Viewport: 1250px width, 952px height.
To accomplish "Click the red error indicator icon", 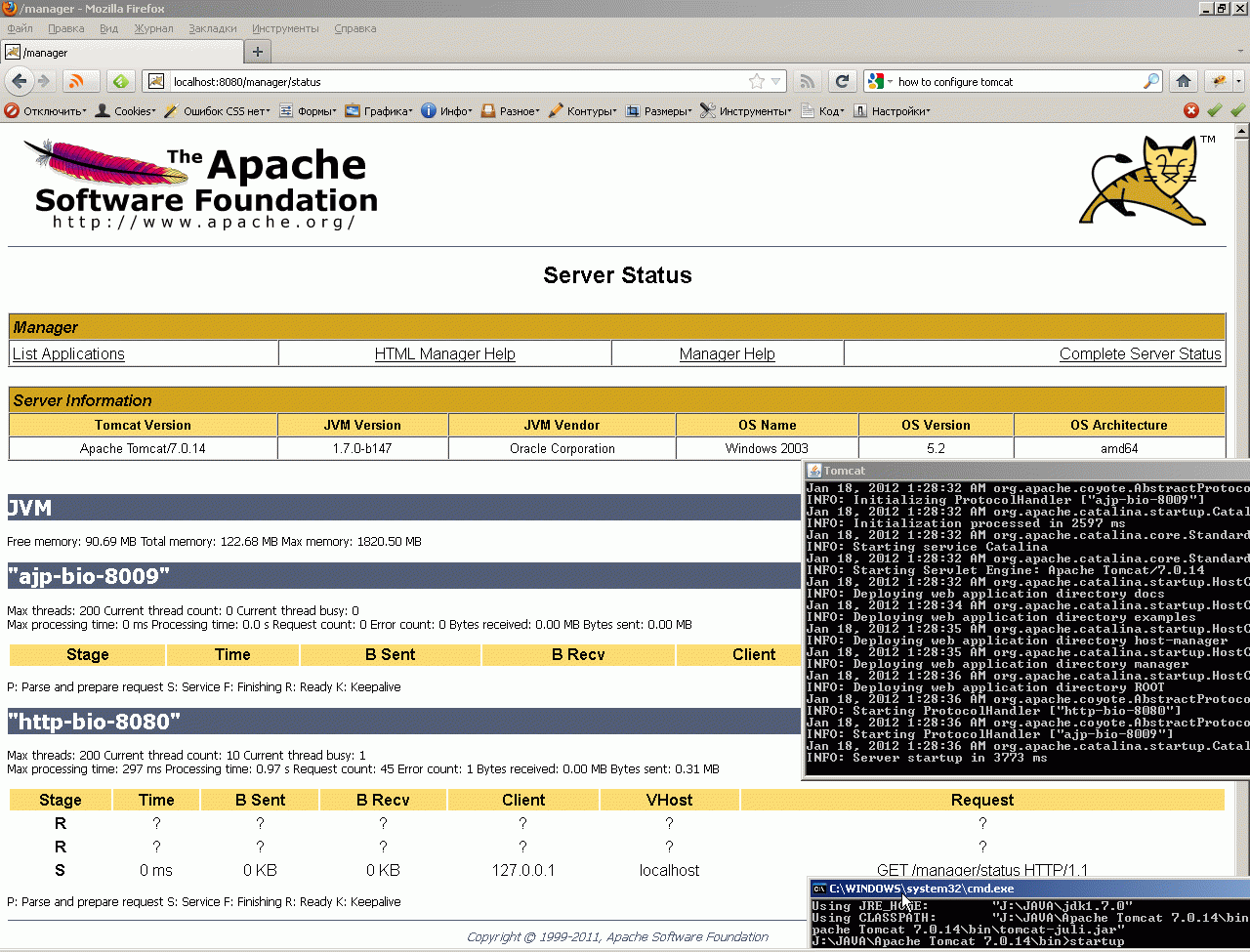I will (x=1191, y=110).
